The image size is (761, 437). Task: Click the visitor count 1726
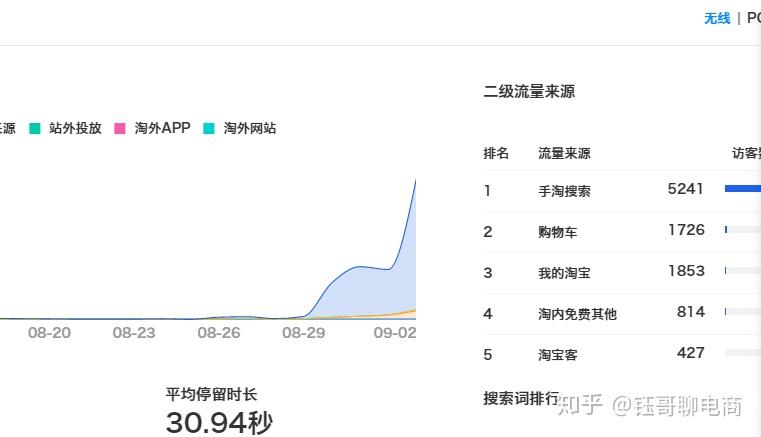click(686, 230)
